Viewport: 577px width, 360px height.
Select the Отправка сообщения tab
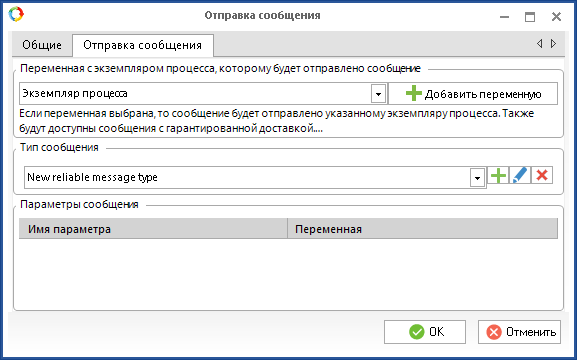pyautogui.click(x=143, y=45)
